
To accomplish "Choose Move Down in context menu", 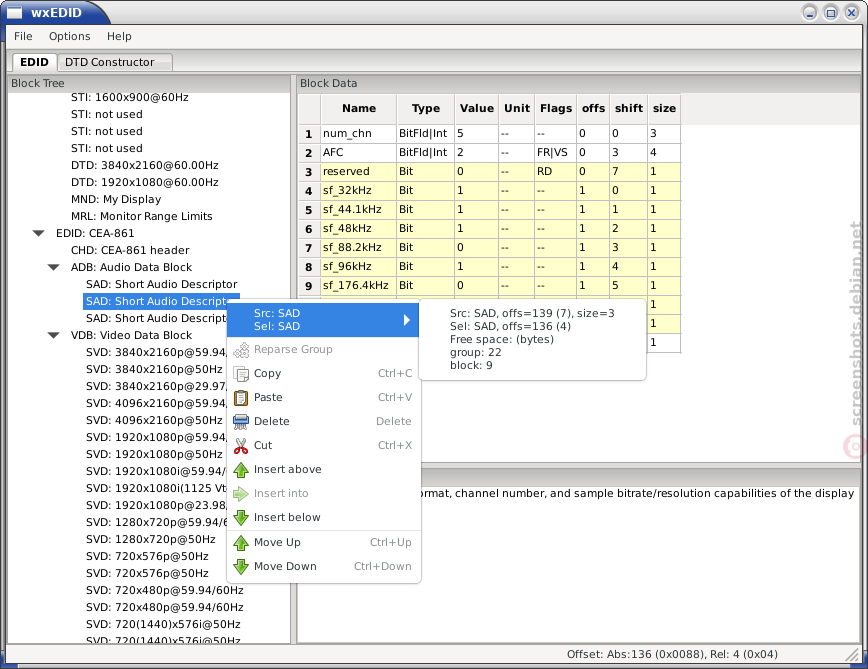I will click(x=323, y=566).
